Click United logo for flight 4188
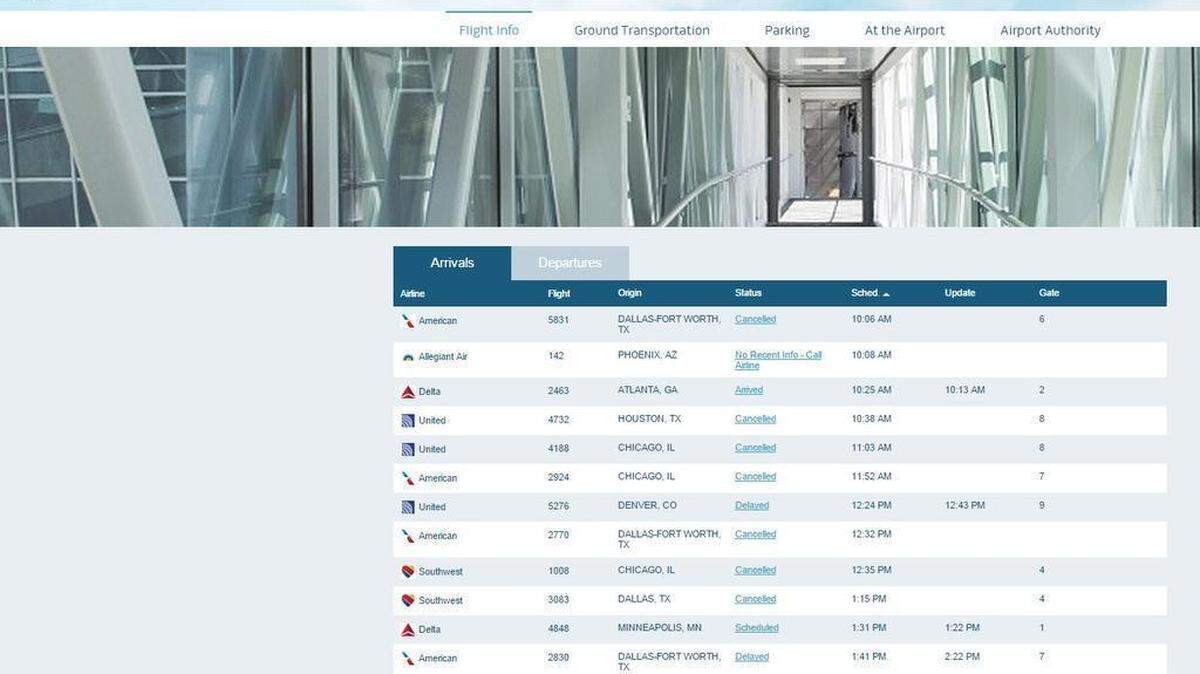Screen dimensions: 1200x674 click(x=408, y=450)
